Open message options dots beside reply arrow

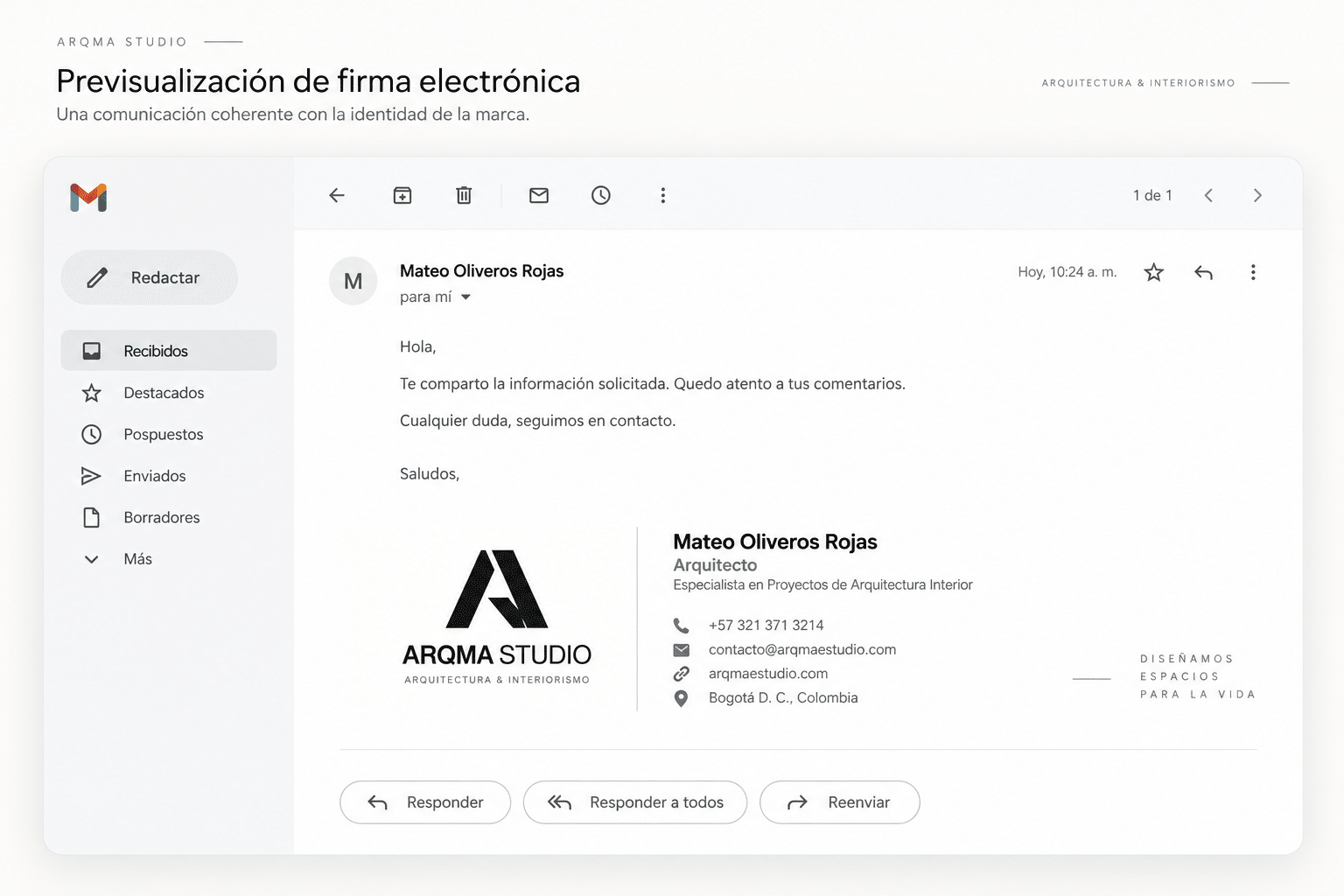[x=1253, y=272]
